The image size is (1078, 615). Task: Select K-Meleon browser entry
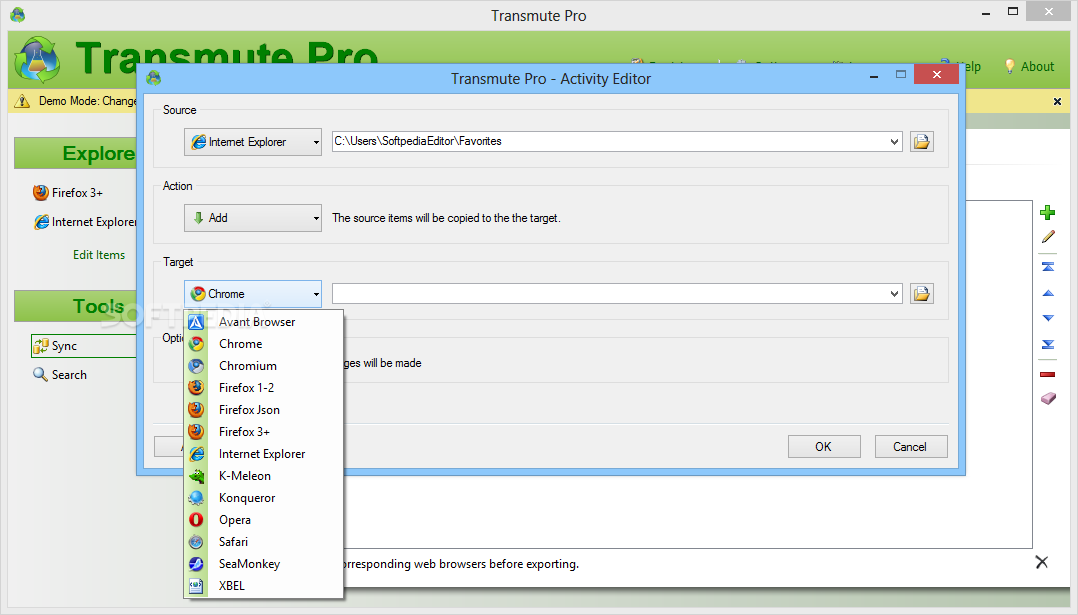click(x=263, y=476)
